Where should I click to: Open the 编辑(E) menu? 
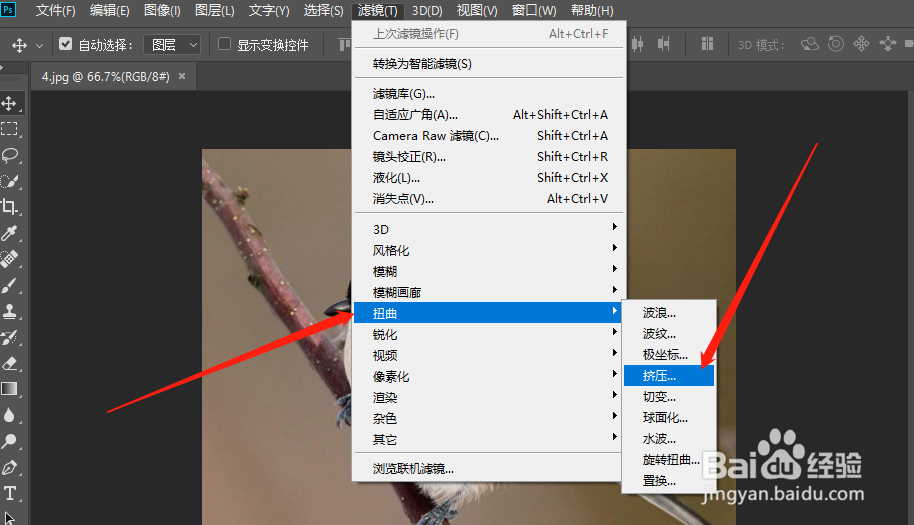tap(110, 10)
